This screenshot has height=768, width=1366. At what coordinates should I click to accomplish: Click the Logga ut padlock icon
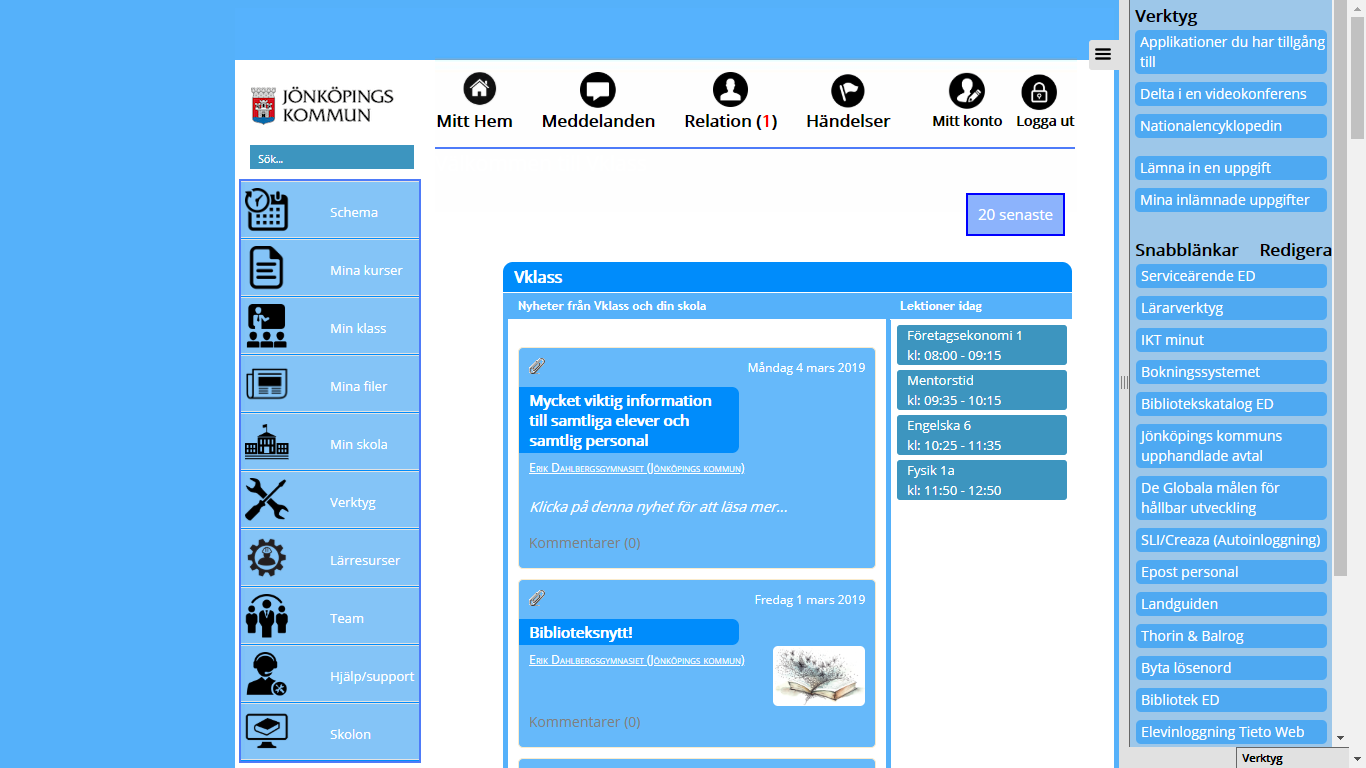(1039, 92)
